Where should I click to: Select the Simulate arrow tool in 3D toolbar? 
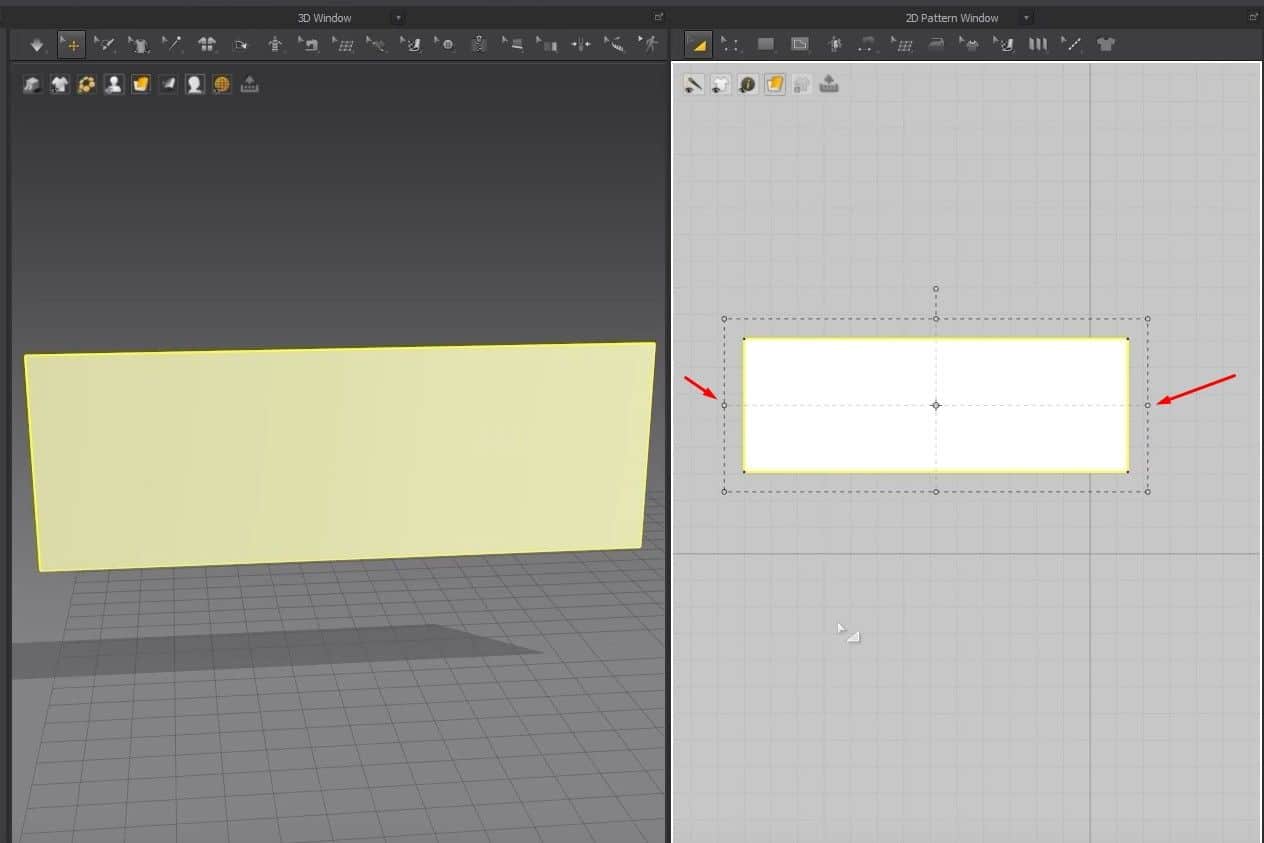coord(37,44)
